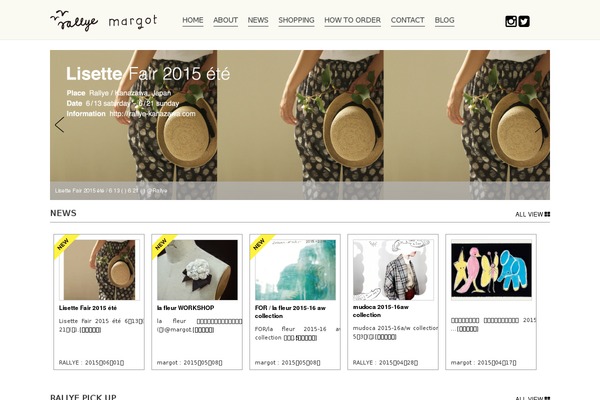Click the Lisette Fair hat thumbnail
Image resolution: width=600 pixels, height=400 pixels.
click(99, 270)
